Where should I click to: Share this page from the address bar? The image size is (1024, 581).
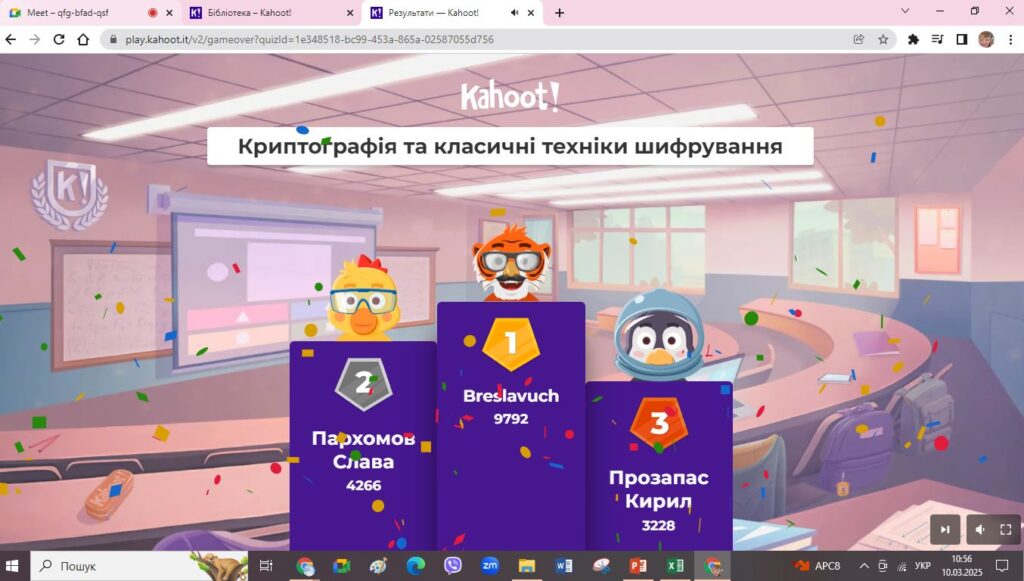[x=859, y=39]
